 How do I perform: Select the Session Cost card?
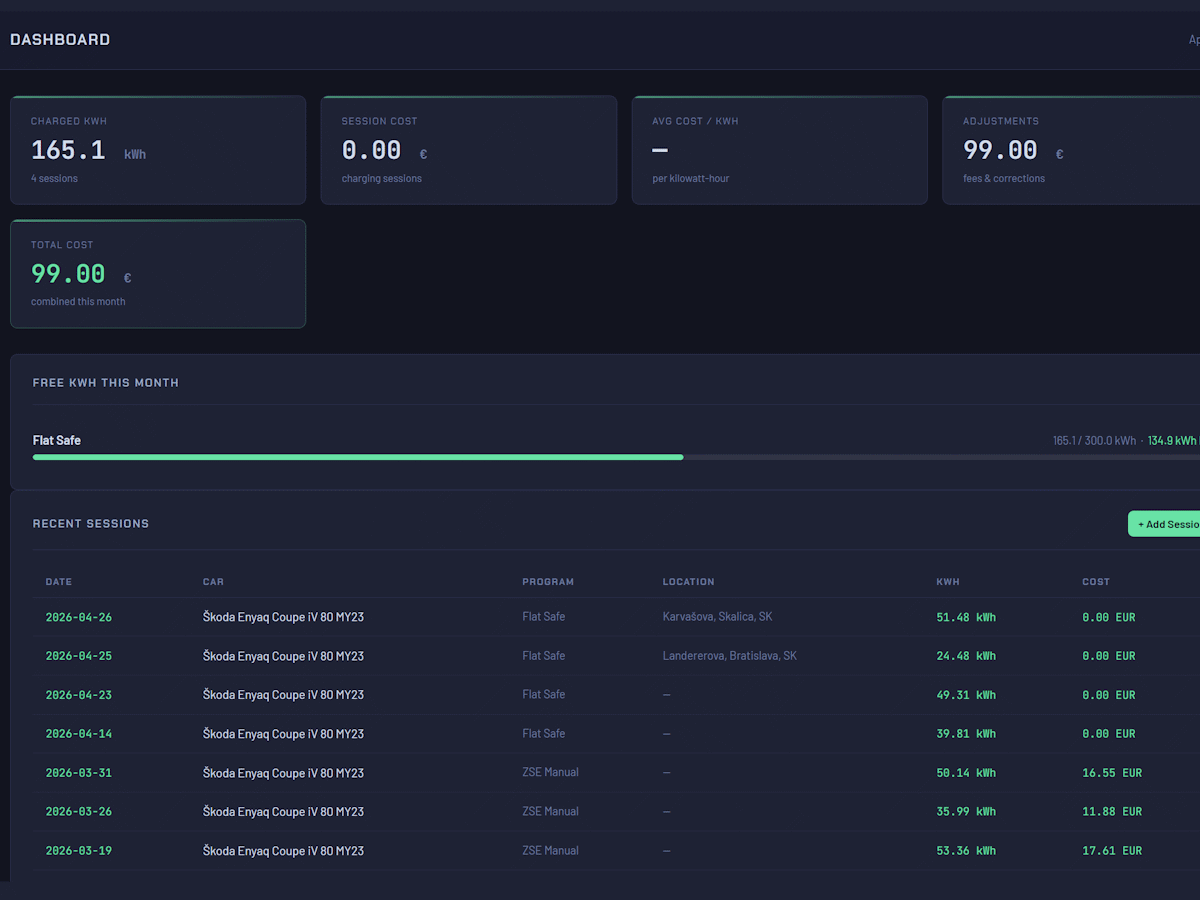(x=468, y=150)
